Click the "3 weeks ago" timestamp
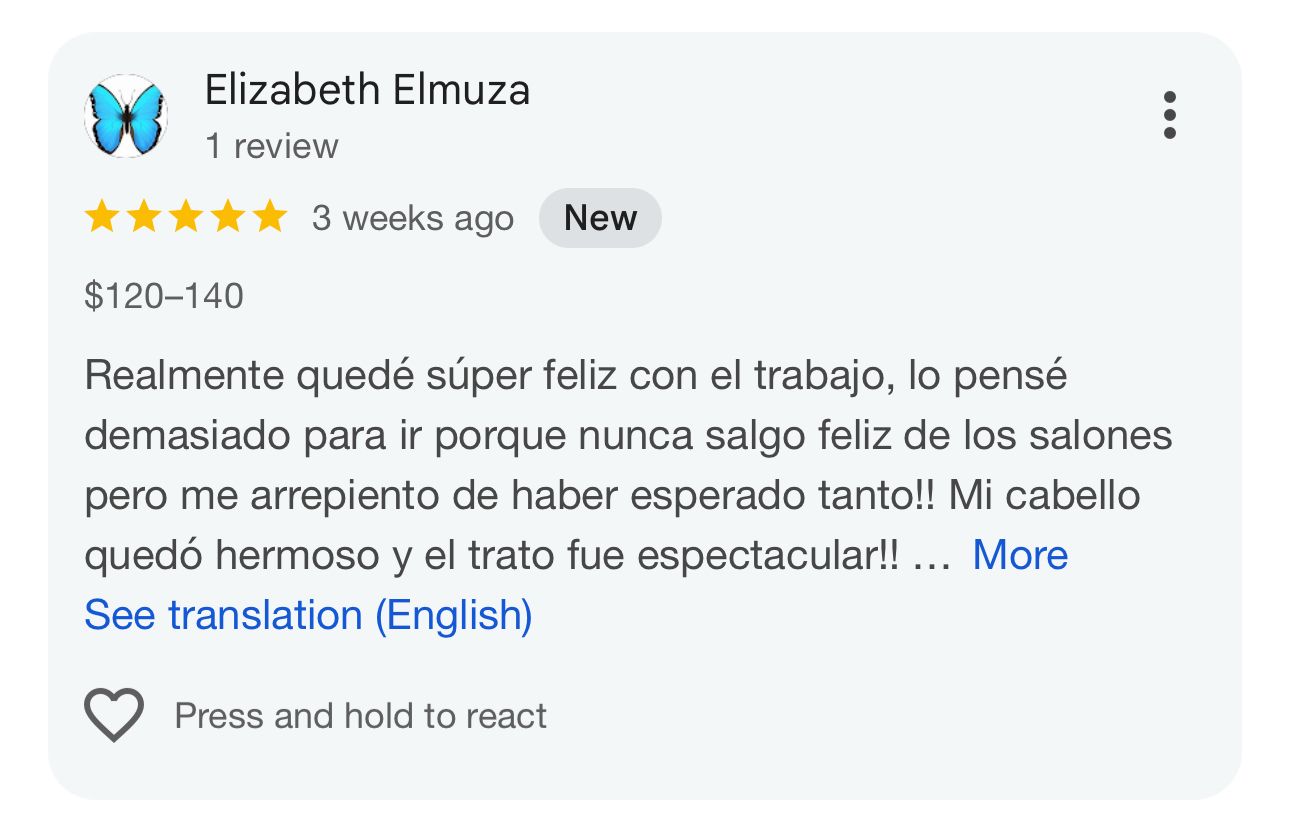 click(x=412, y=218)
